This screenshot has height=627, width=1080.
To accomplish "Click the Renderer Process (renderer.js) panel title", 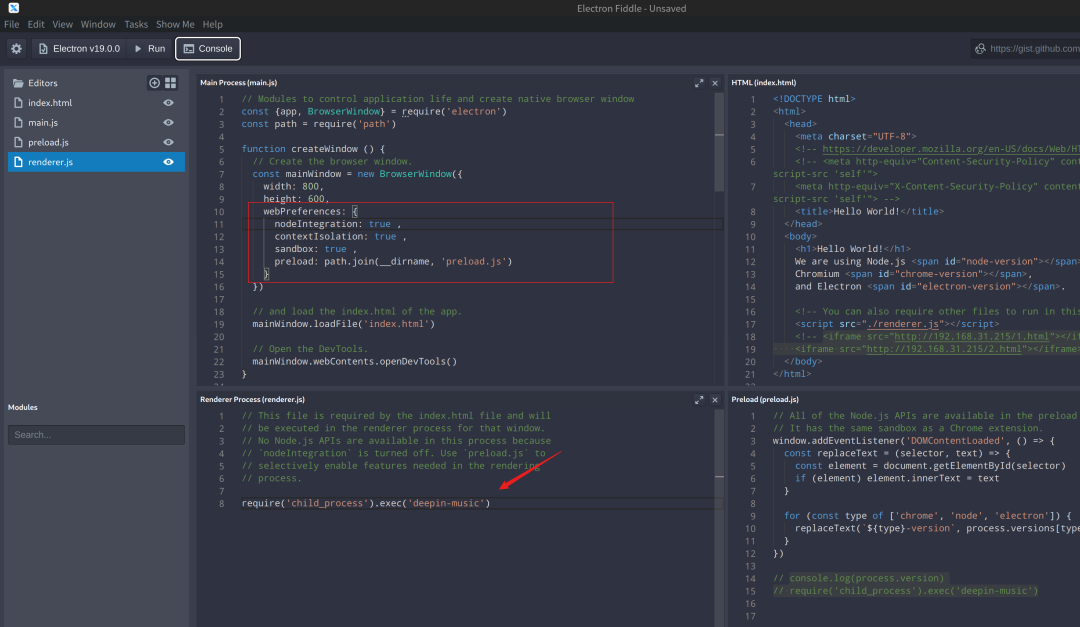I will (252, 400).
